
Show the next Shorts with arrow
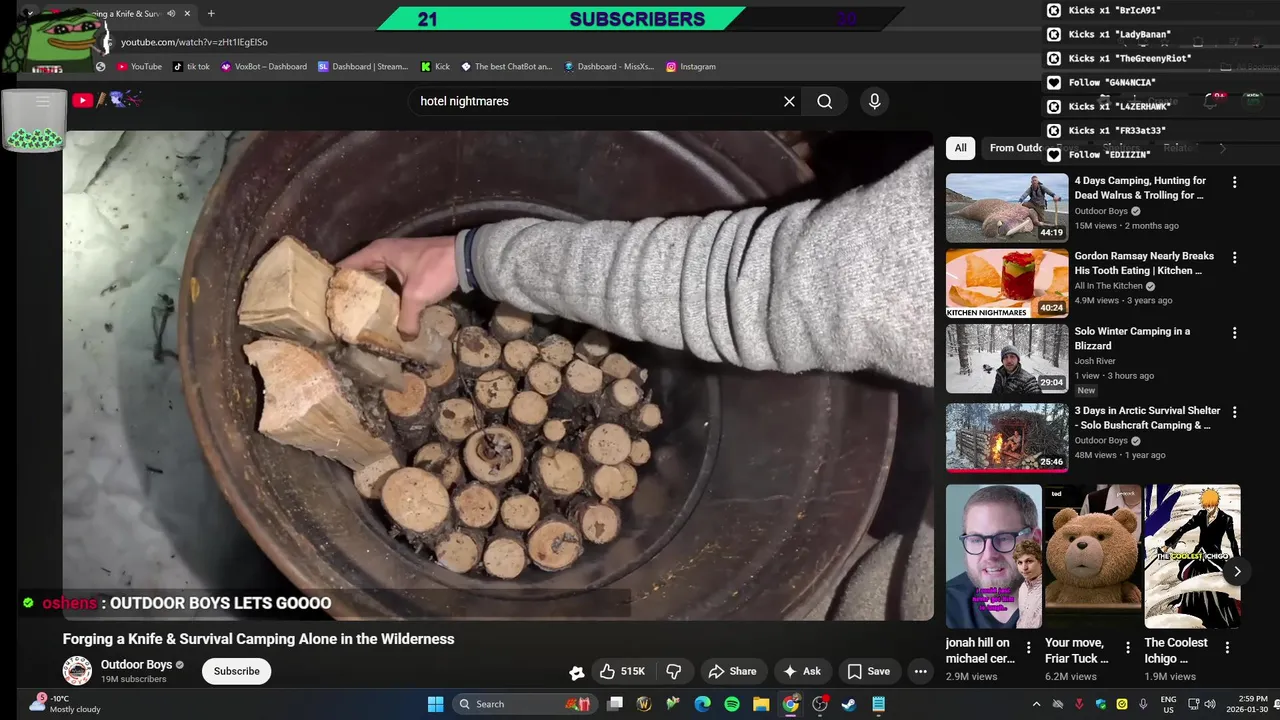click(1237, 571)
